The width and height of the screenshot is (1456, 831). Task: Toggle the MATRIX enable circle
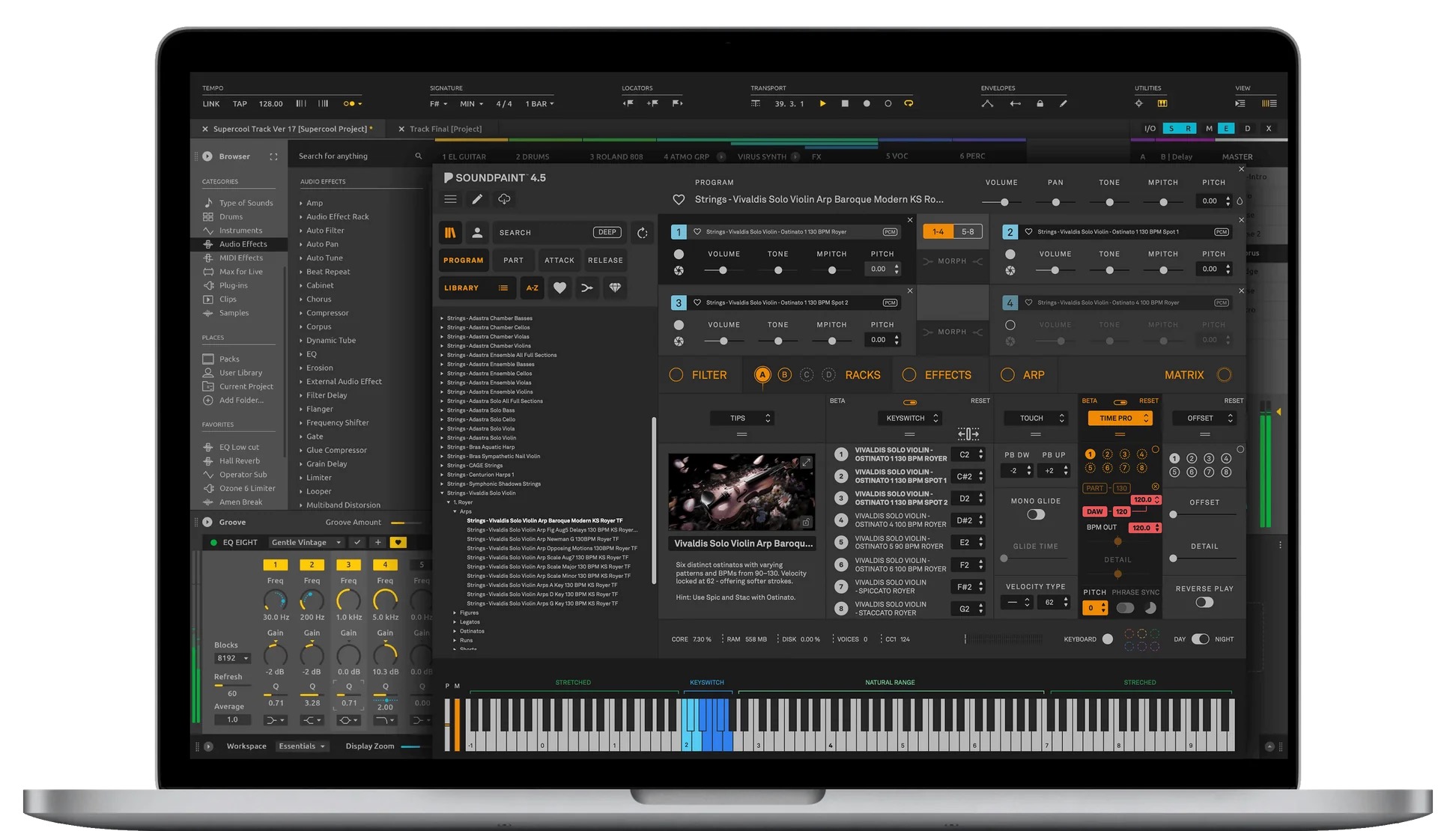coord(1225,375)
